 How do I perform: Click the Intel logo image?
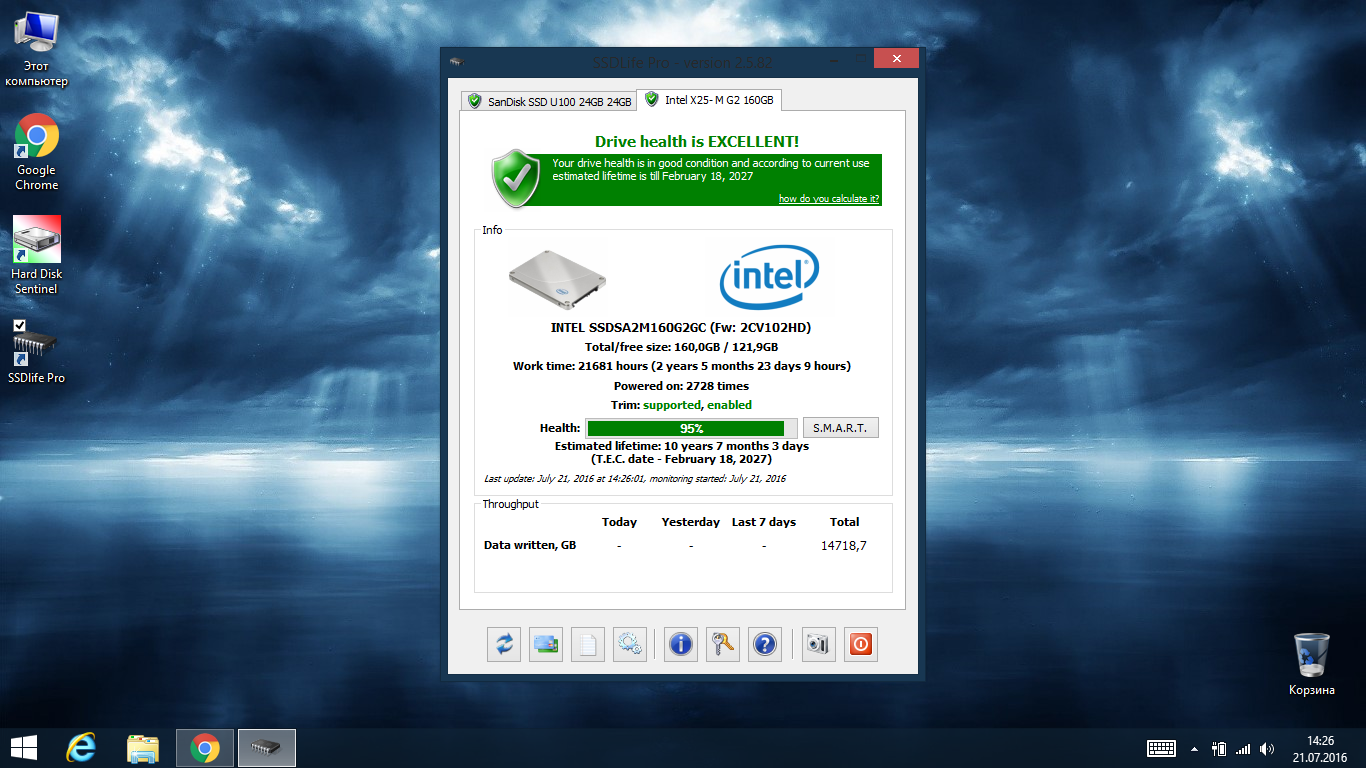click(769, 277)
